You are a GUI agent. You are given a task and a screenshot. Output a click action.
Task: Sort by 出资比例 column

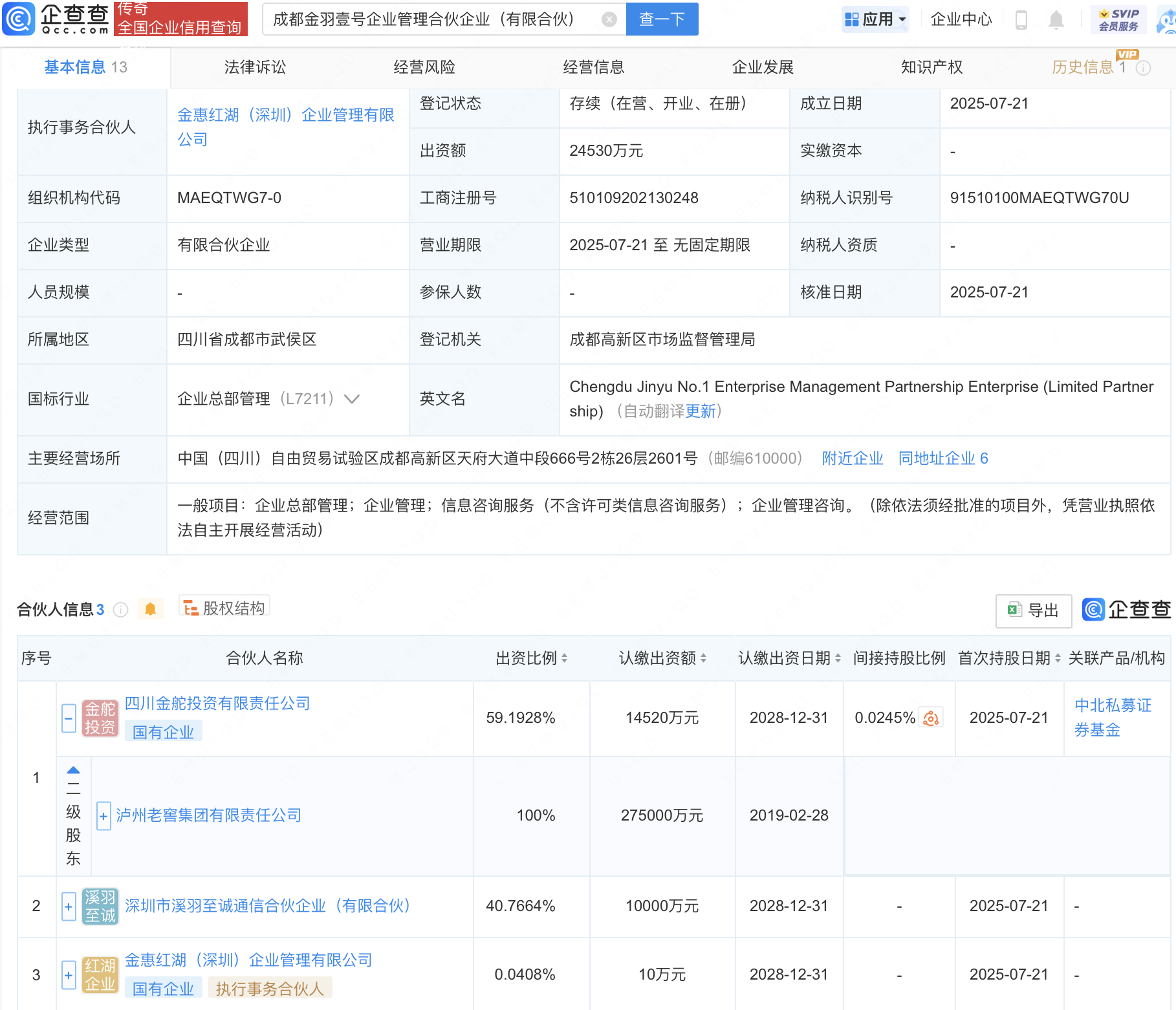(564, 658)
